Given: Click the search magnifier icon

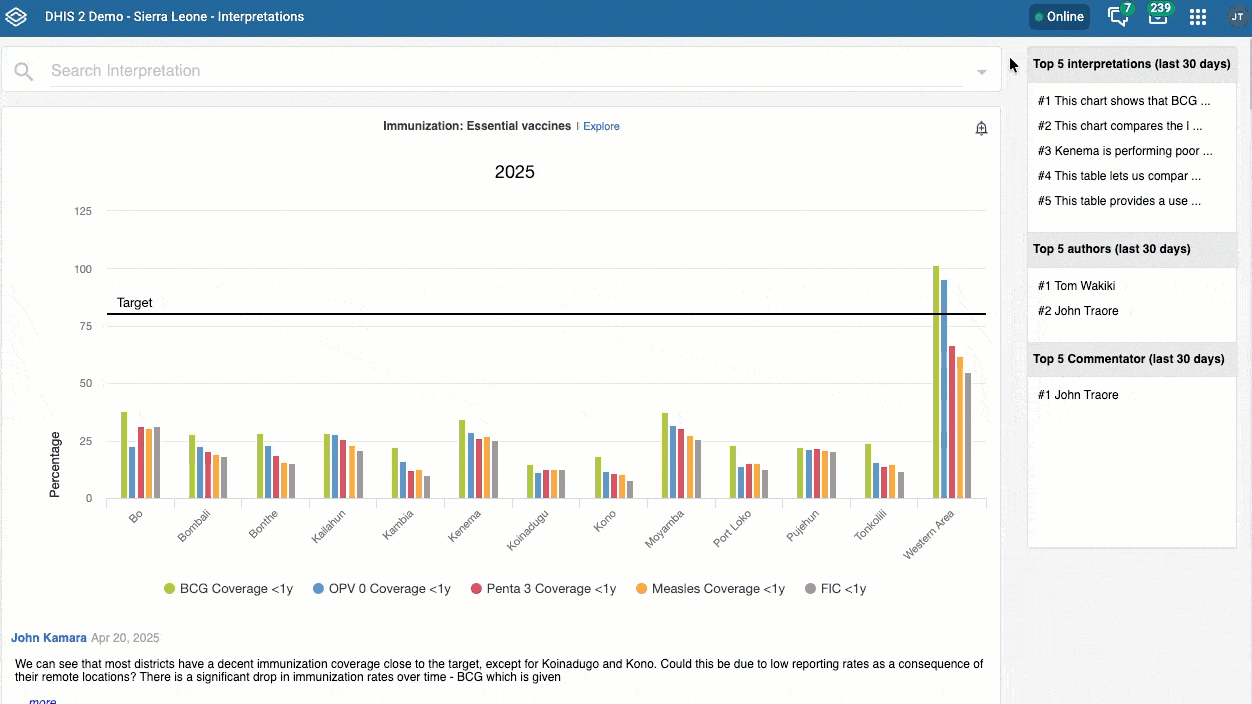Looking at the screenshot, I should click(24, 71).
